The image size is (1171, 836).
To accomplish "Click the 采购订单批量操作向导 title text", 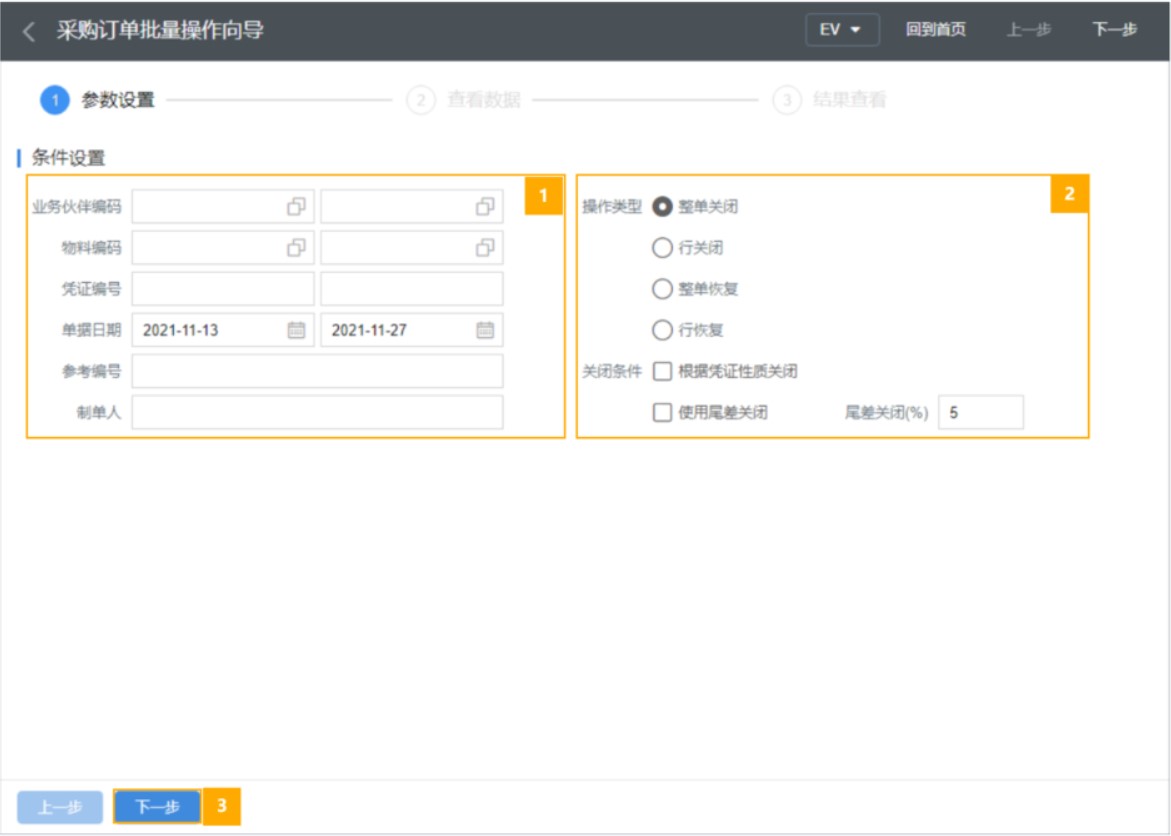I will point(160,31).
